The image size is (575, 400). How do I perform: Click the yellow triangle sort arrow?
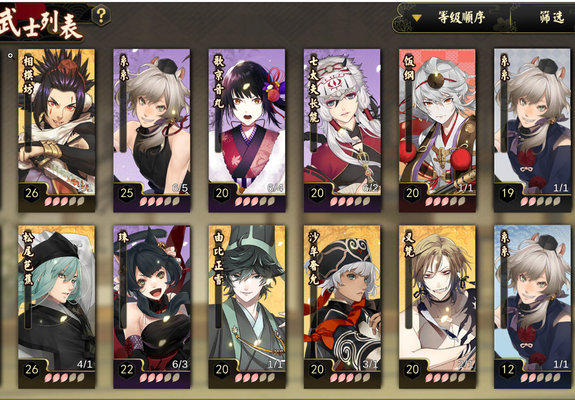click(x=416, y=18)
